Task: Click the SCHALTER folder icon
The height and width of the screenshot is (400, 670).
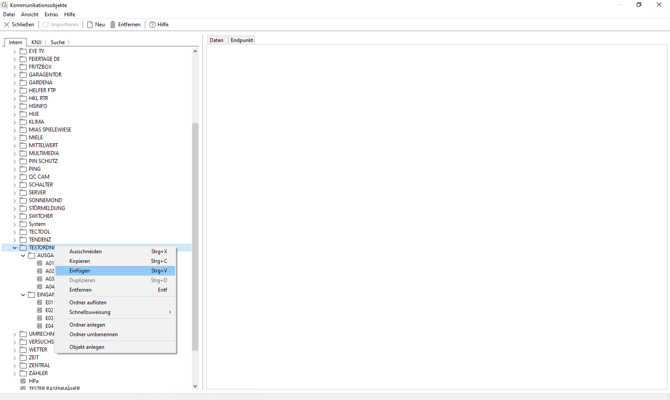Action: [23, 185]
